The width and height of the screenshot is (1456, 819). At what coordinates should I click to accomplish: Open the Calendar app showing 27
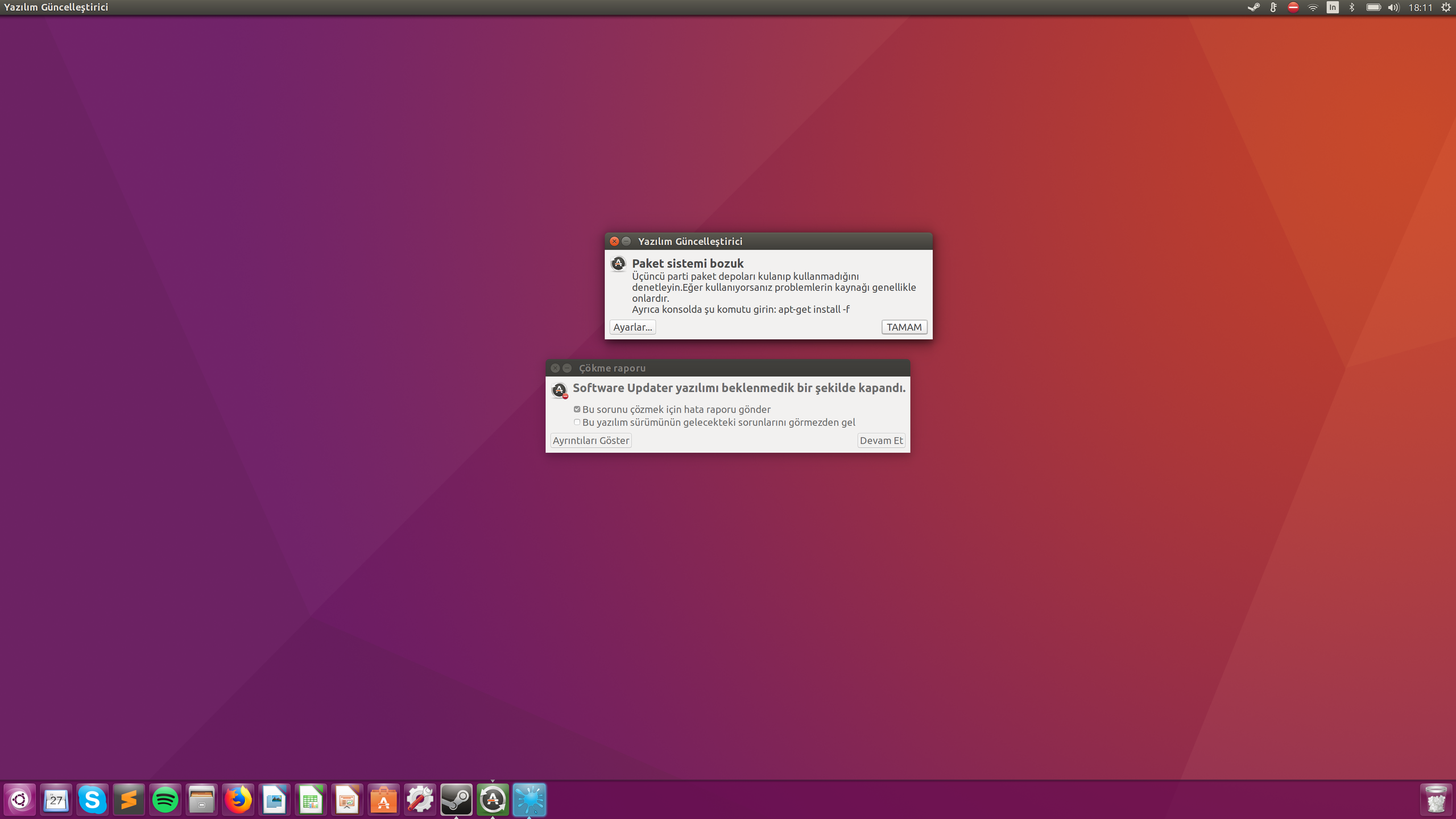click(56, 800)
